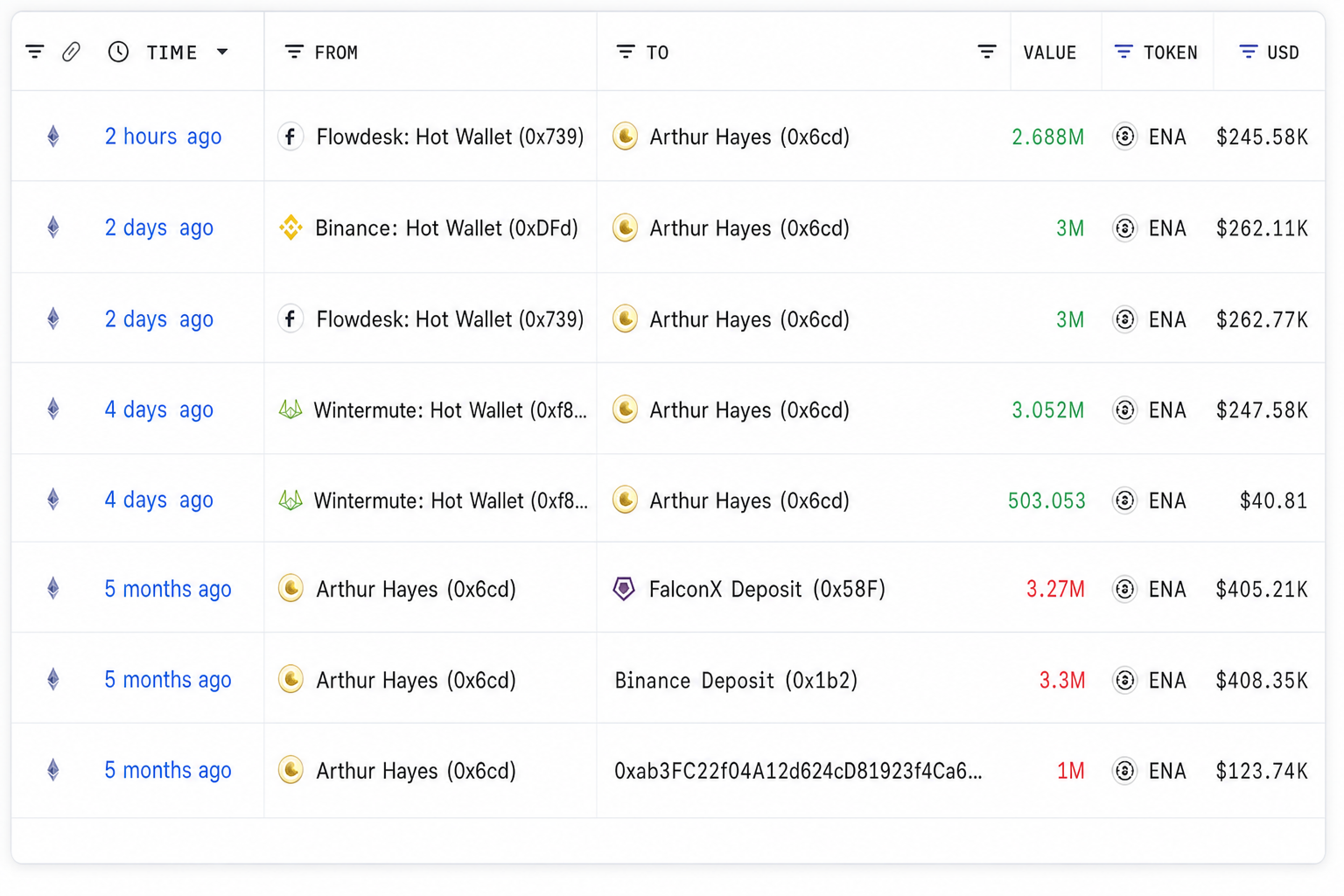Open Flowdesk: Hot Wallet (0x739) in the 2.688M row
Screen dimensions: 1344x896
click(450, 137)
